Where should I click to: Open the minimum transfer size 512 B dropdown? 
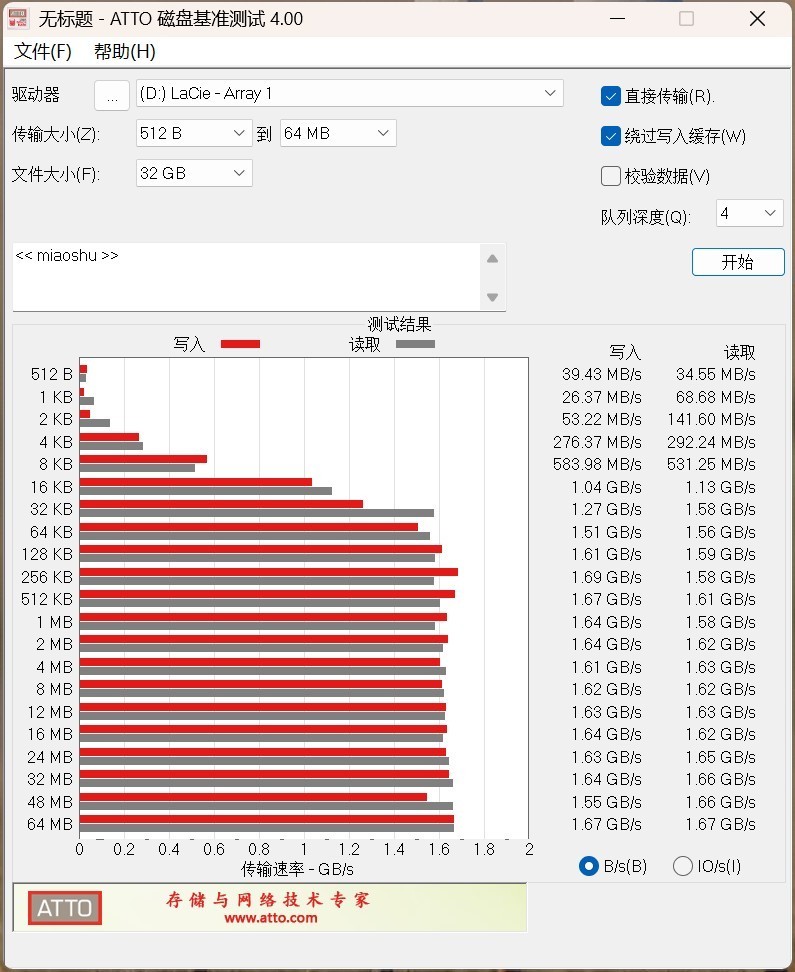194,133
